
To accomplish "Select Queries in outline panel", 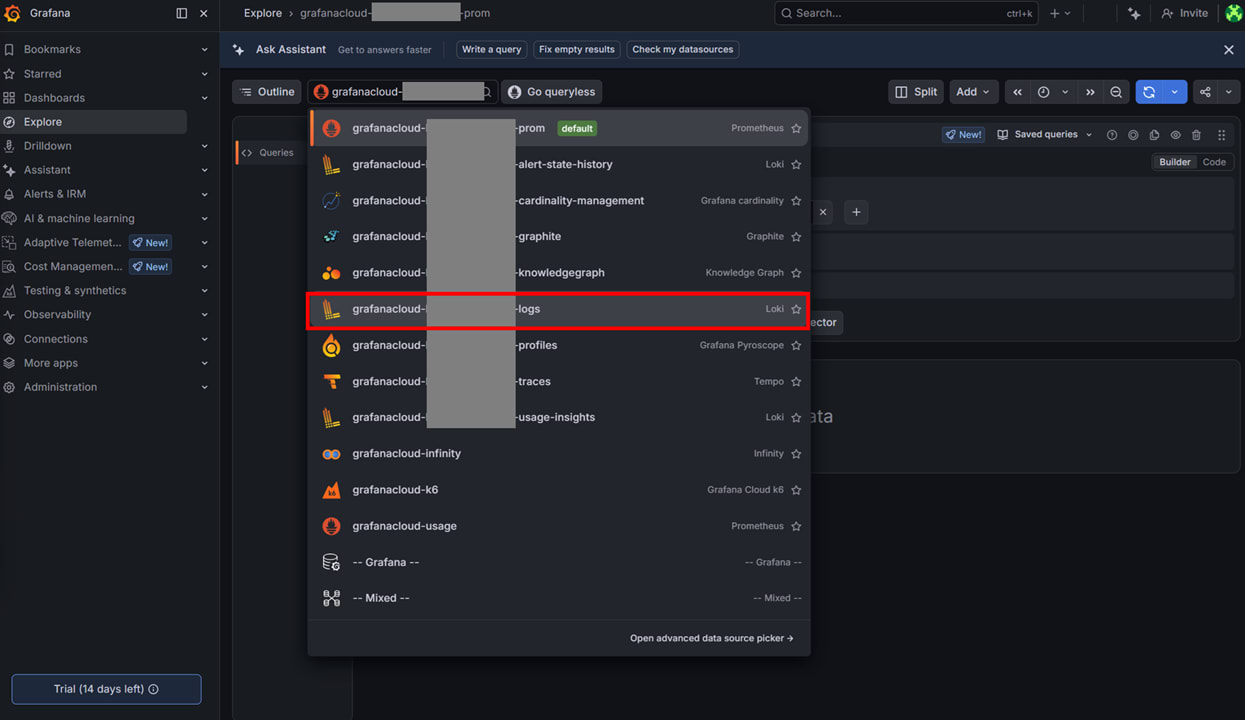I will click(268, 153).
